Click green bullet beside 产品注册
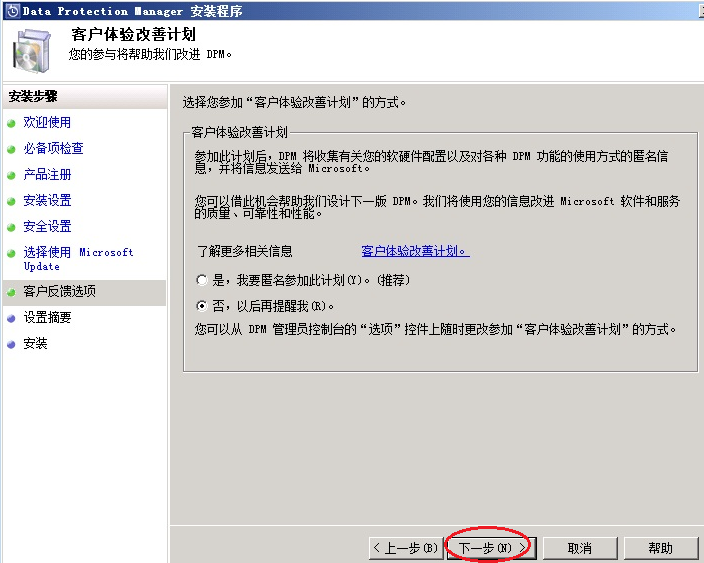 11,176
